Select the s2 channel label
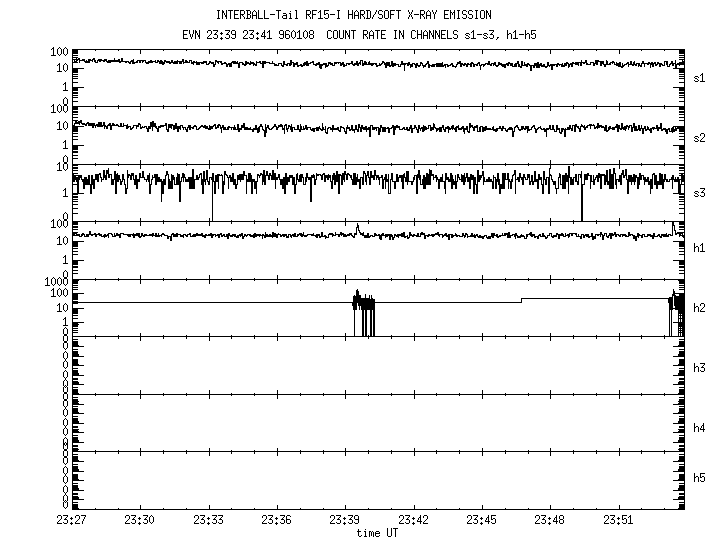 (x=699, y=136)
